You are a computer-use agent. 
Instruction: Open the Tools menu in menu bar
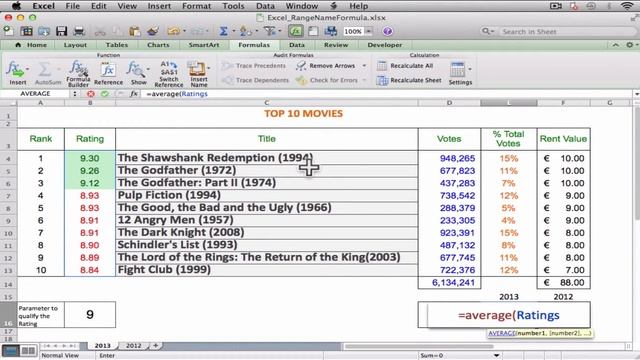click(x=233, y=6)
